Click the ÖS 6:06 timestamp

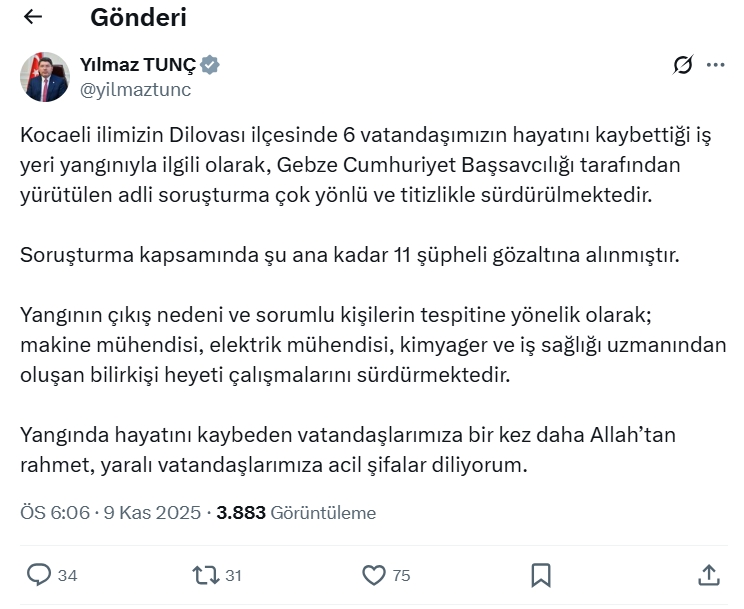tap(55, 513)
